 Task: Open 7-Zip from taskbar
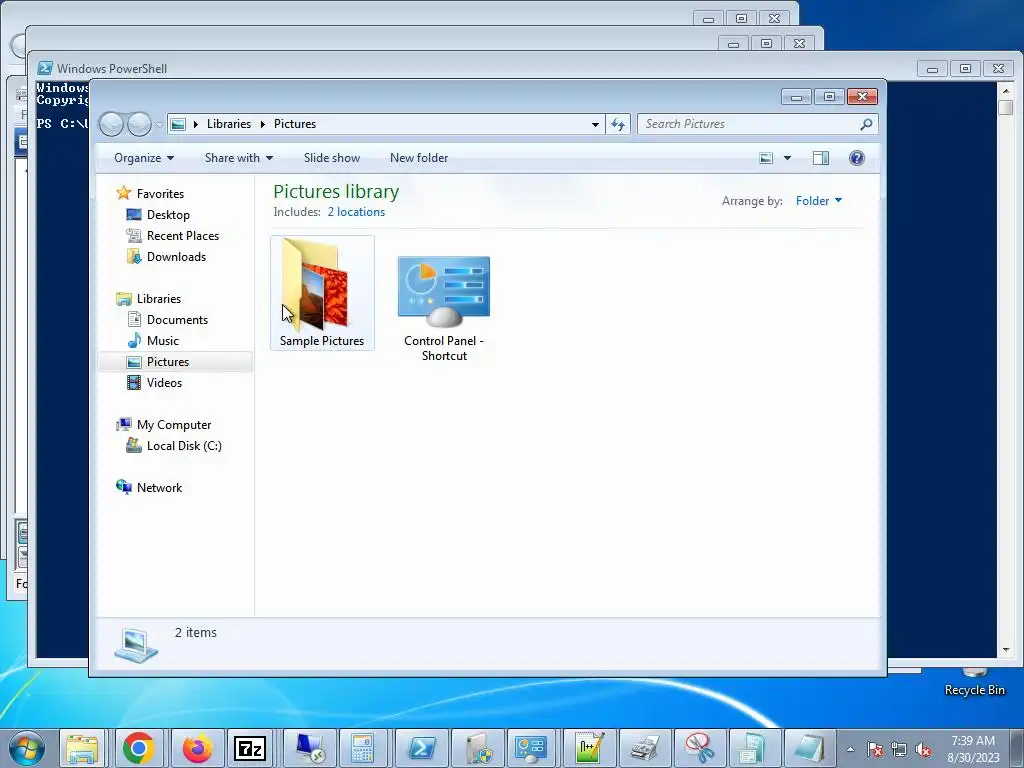click(x=250, y=748)
